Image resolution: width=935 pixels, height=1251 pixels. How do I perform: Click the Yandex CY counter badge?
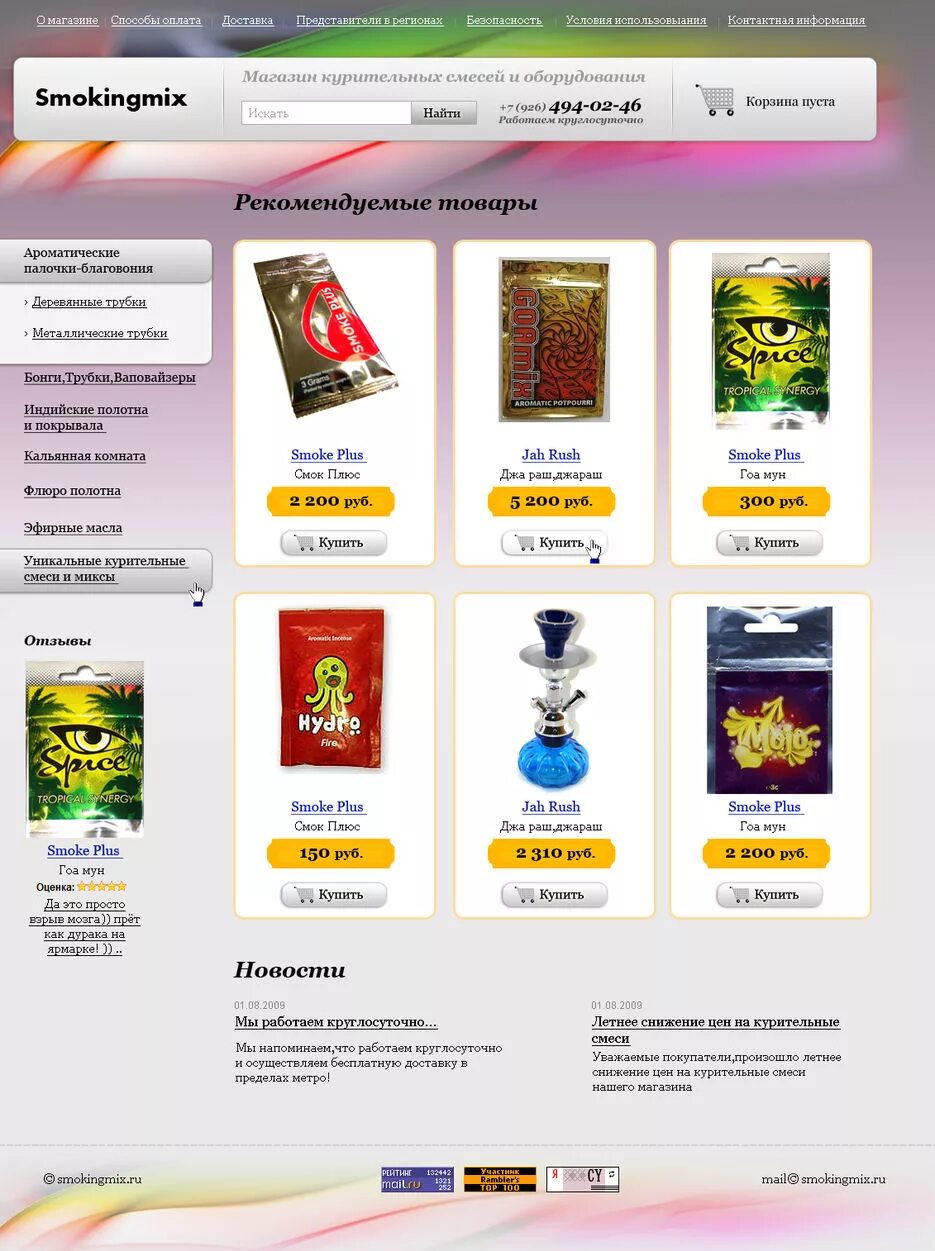coord(583,1179)
